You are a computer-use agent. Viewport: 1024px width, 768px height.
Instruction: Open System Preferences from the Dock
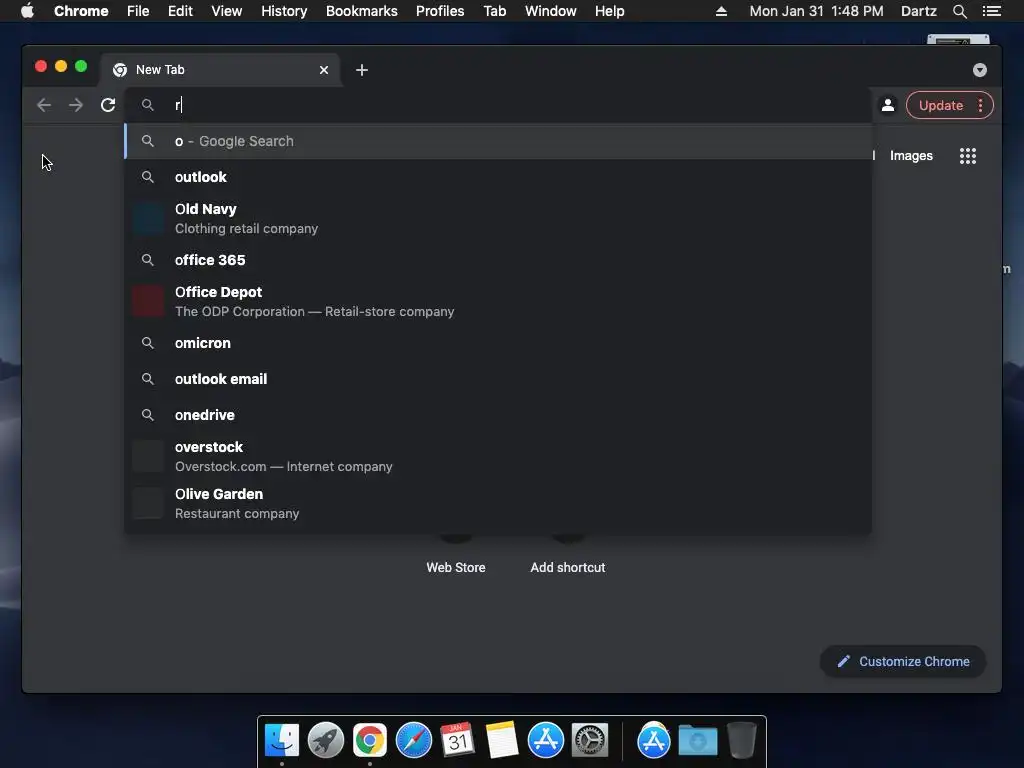pyautogui.click(x=590, y=741)
